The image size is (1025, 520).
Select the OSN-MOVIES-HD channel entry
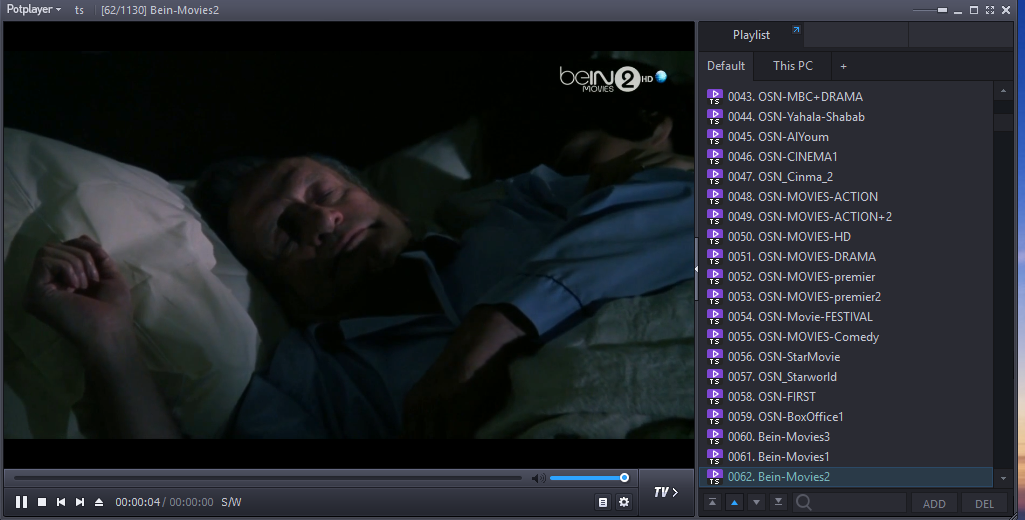pyautogui.click(x=804, y=237)
